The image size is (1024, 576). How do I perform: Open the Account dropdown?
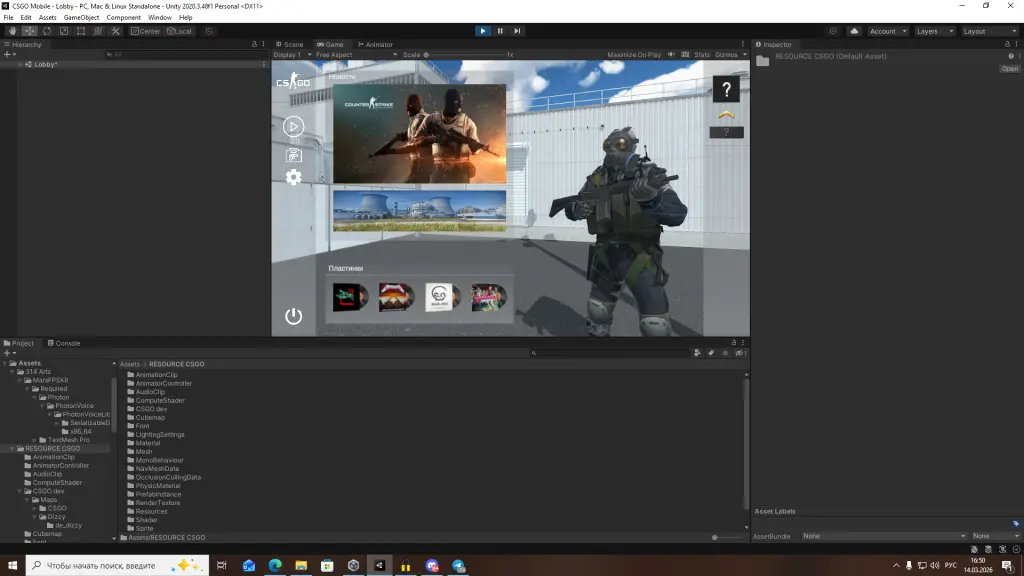click(x=886, y=31)
